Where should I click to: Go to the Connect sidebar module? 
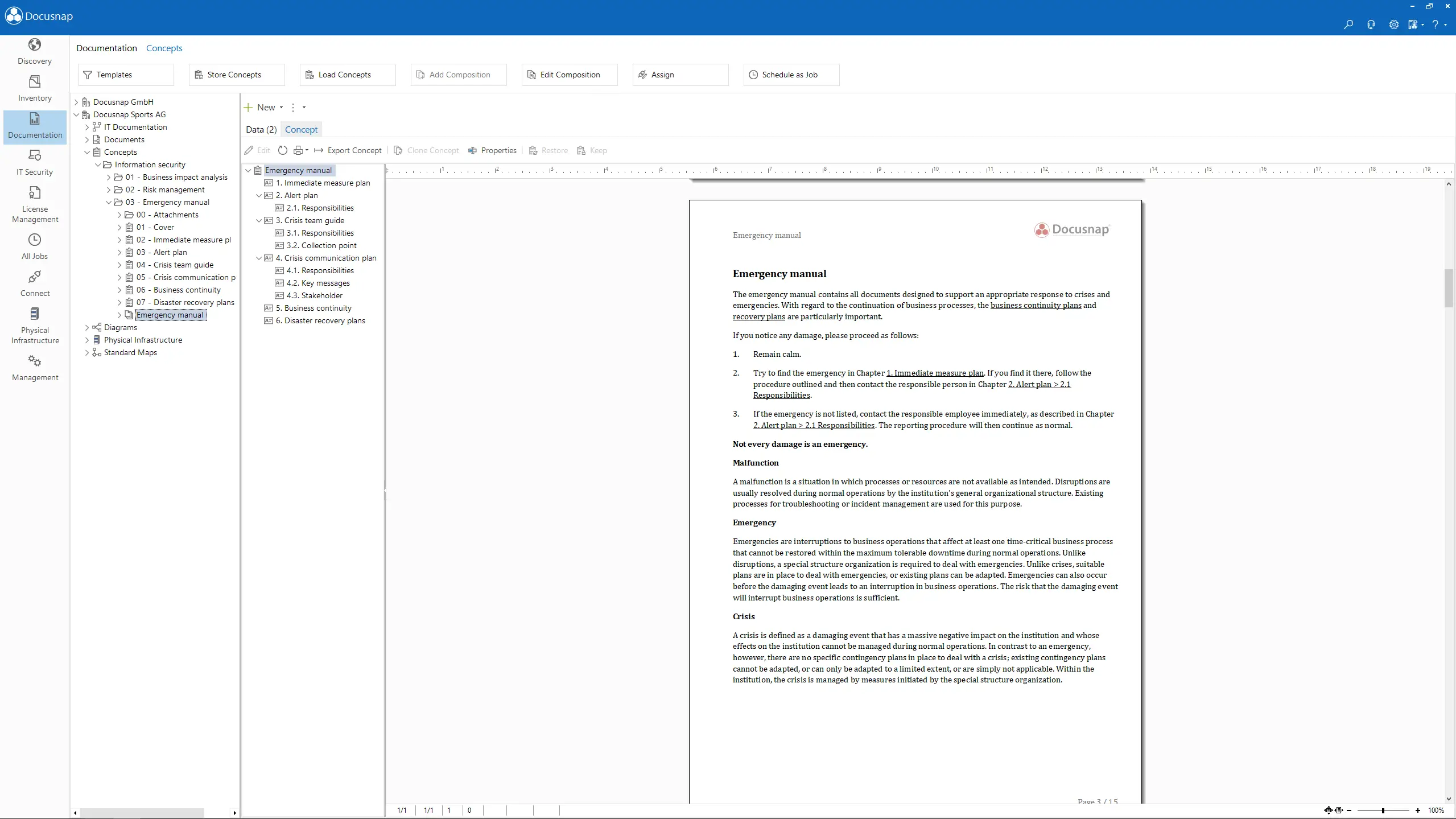pos(35,283)
